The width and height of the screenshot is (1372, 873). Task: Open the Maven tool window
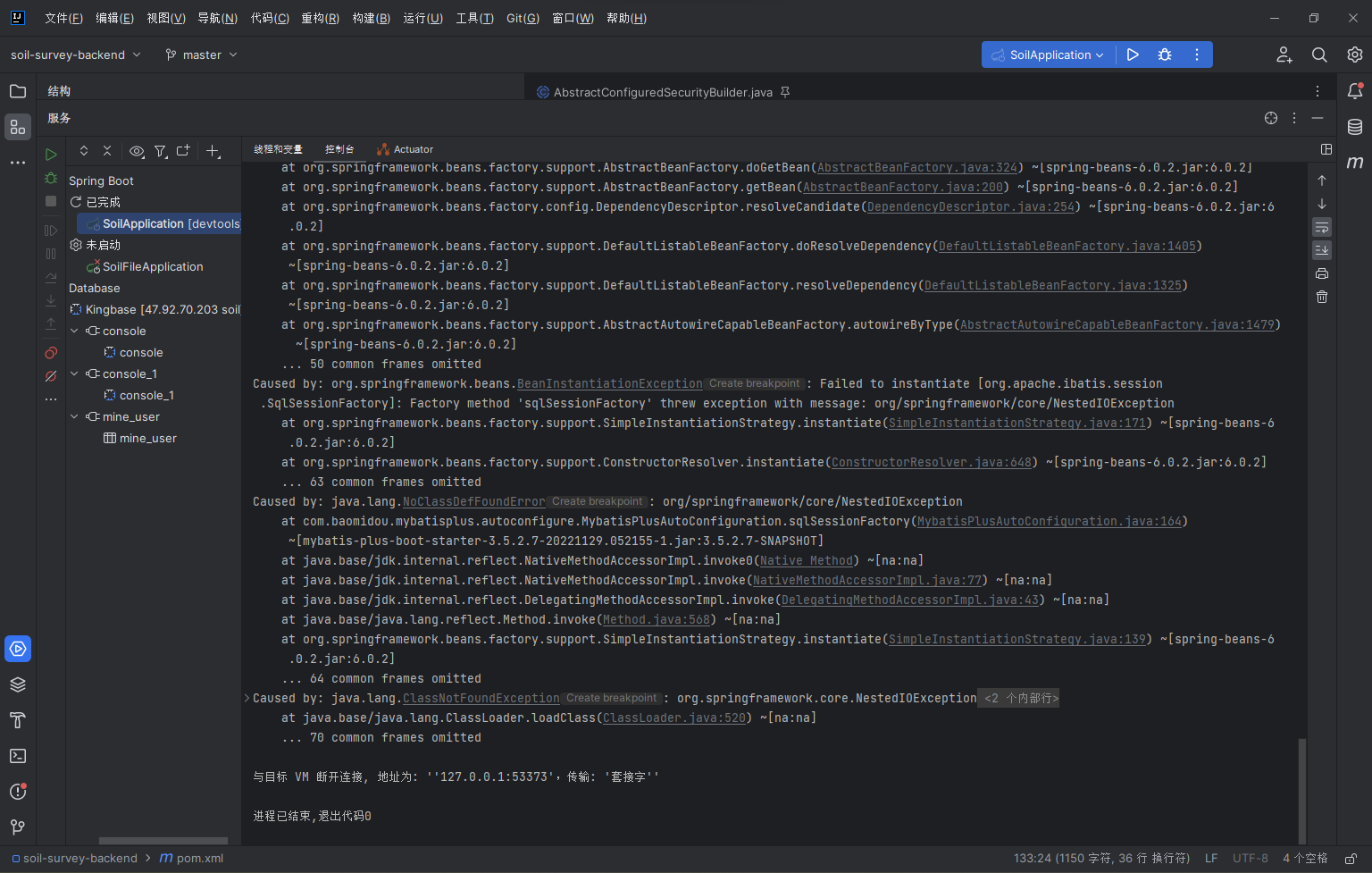coord(1355,162)
